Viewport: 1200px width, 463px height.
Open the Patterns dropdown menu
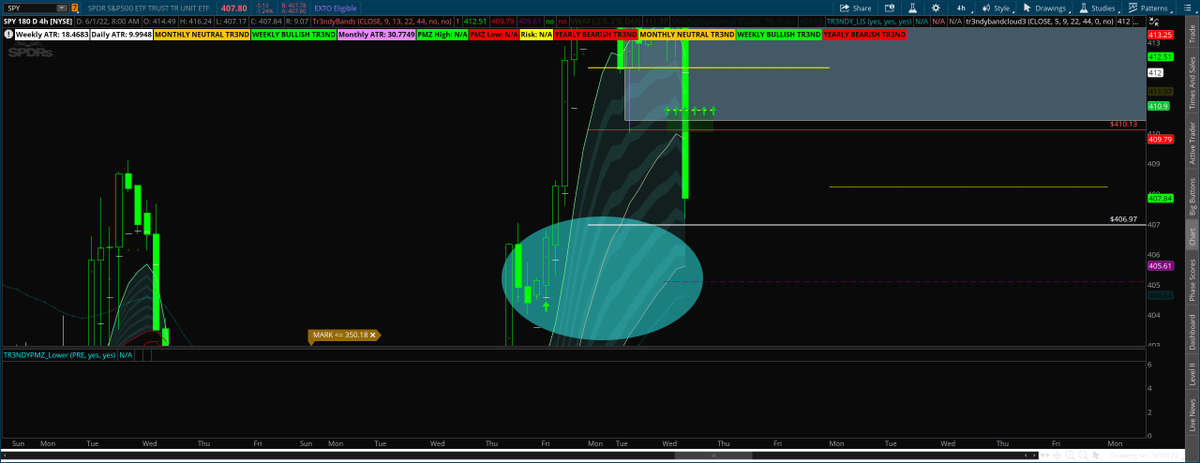pyautogui.click(x=1150, y=7)
